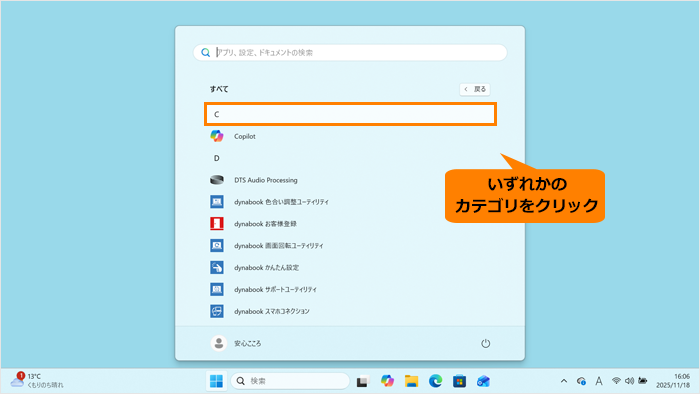Open dynabook サポートユーティリティ icon
This screenshot has height=394, width=700.
(217, 289)
